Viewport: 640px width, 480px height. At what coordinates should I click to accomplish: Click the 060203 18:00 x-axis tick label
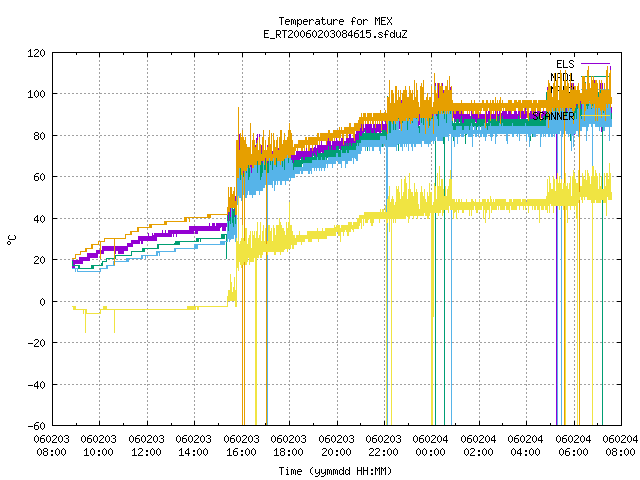tap(289, 445)
